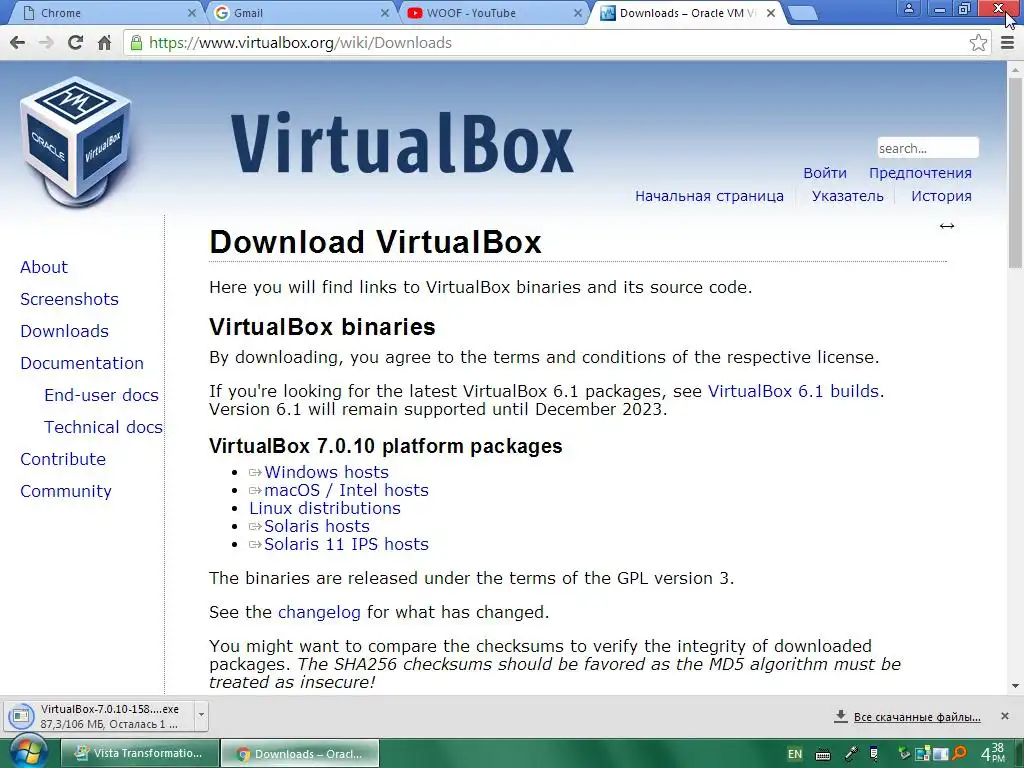This screenshot has width=1024, height=768.
Task: Switch to Vista Transformation taskbar window
Action: pos(139,754)
